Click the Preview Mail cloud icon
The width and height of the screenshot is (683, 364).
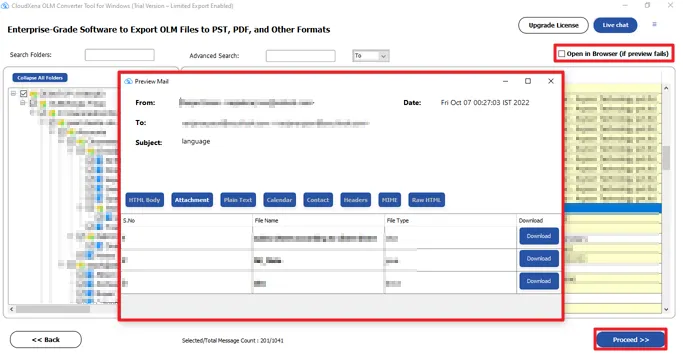pos(128,81)
